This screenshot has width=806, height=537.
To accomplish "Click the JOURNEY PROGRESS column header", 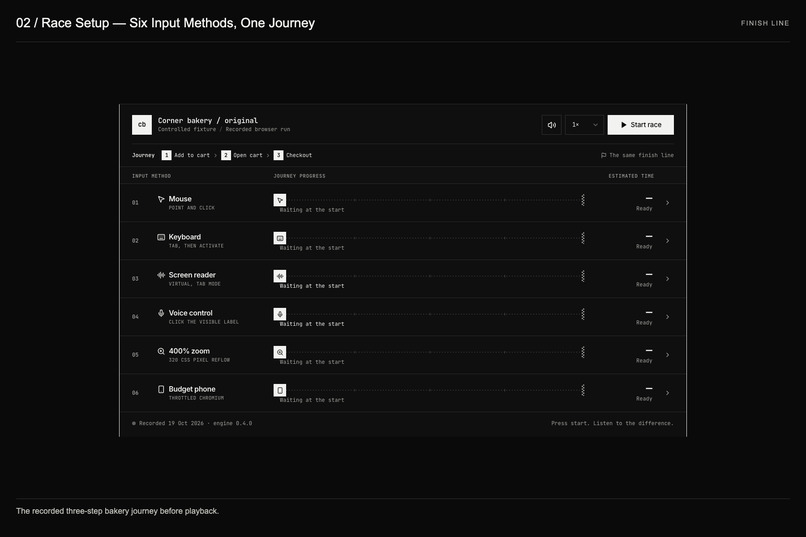I will (299, 176).
